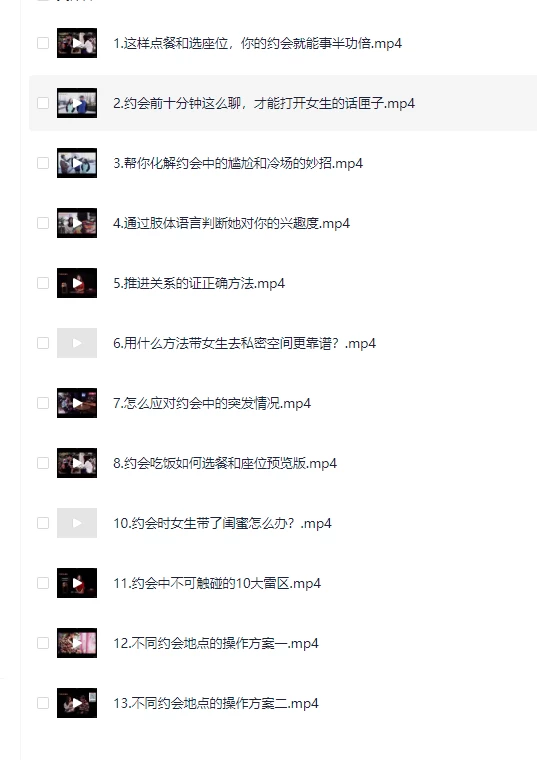
Task: Tick checkbox for 13.不同约会地点的操作方案二.mp4
Action: pos(43,703)
